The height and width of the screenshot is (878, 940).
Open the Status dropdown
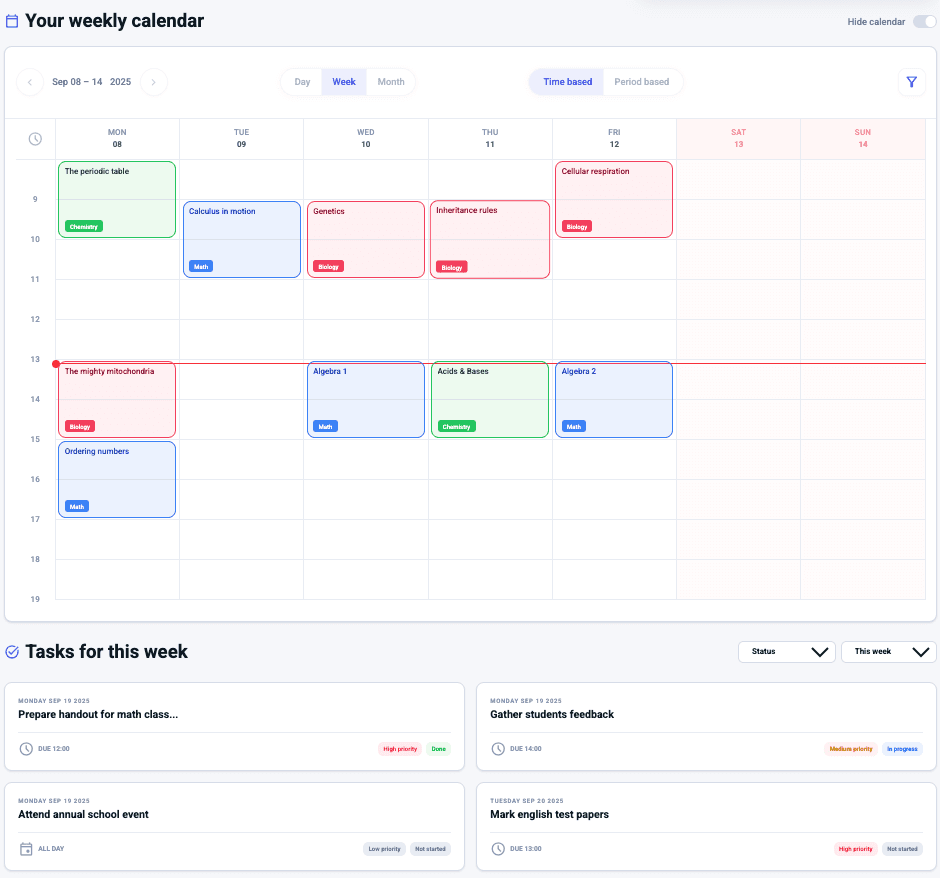tap(786, 652)
